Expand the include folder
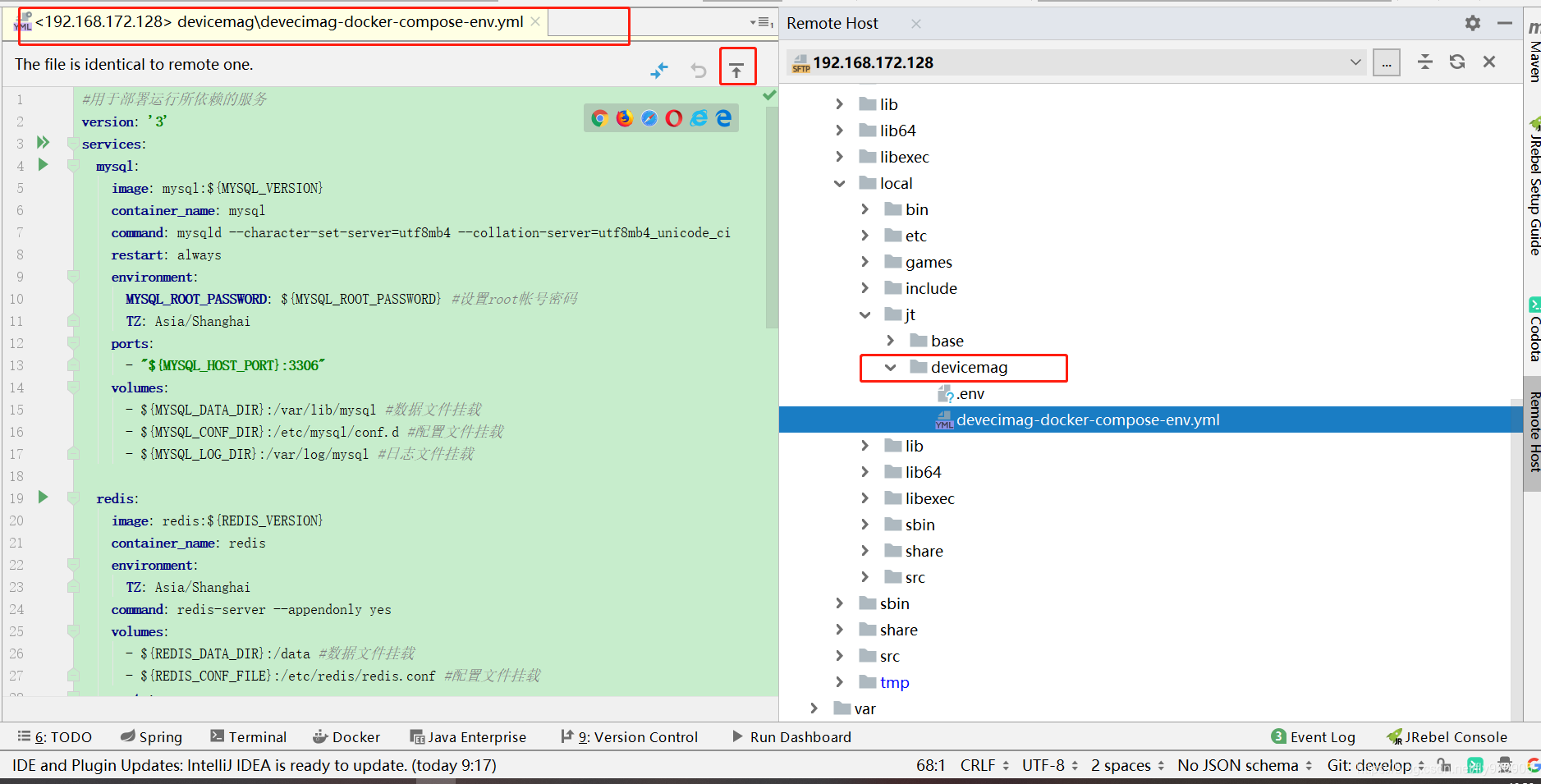The image size is (1541, 784). tap(865, 288)
